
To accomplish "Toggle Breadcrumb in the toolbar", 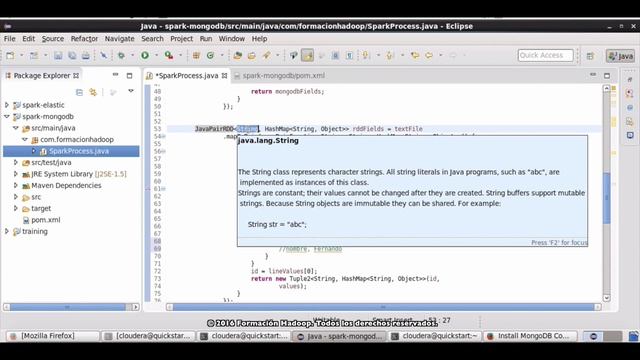I will coord(293,56).
